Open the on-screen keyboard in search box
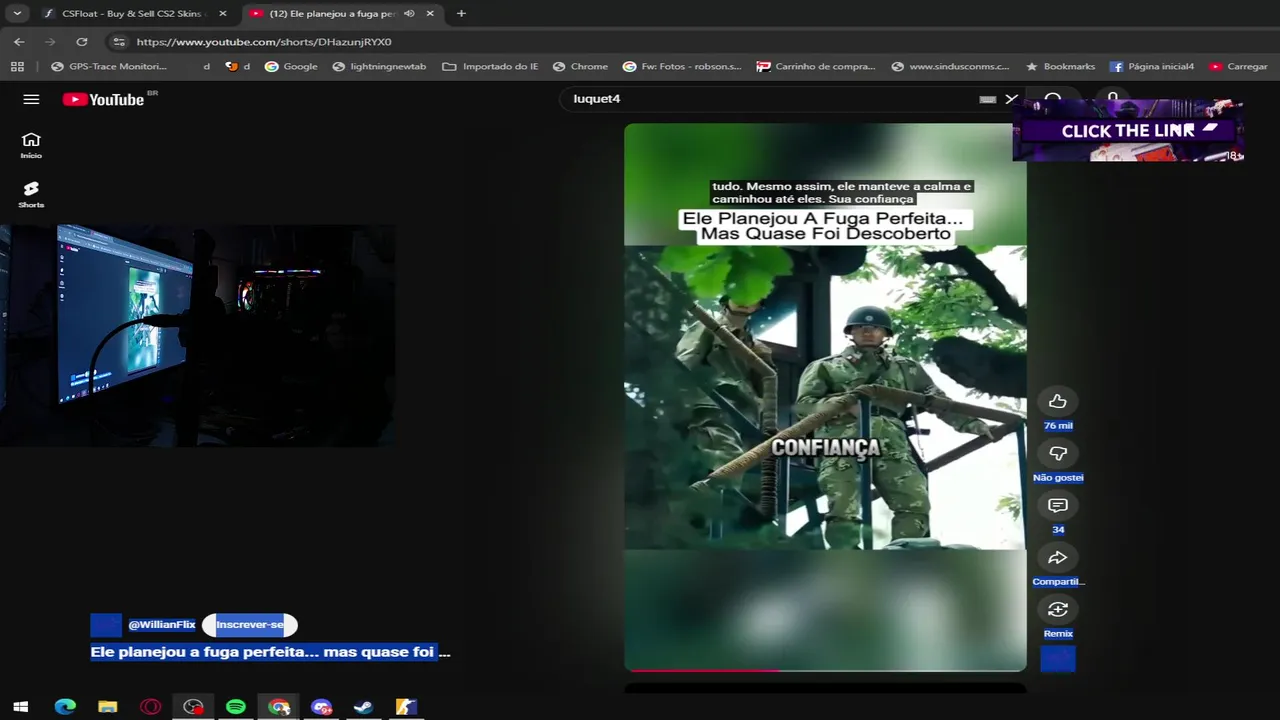Screen dimensions: 1280x720 click(987, 99)
